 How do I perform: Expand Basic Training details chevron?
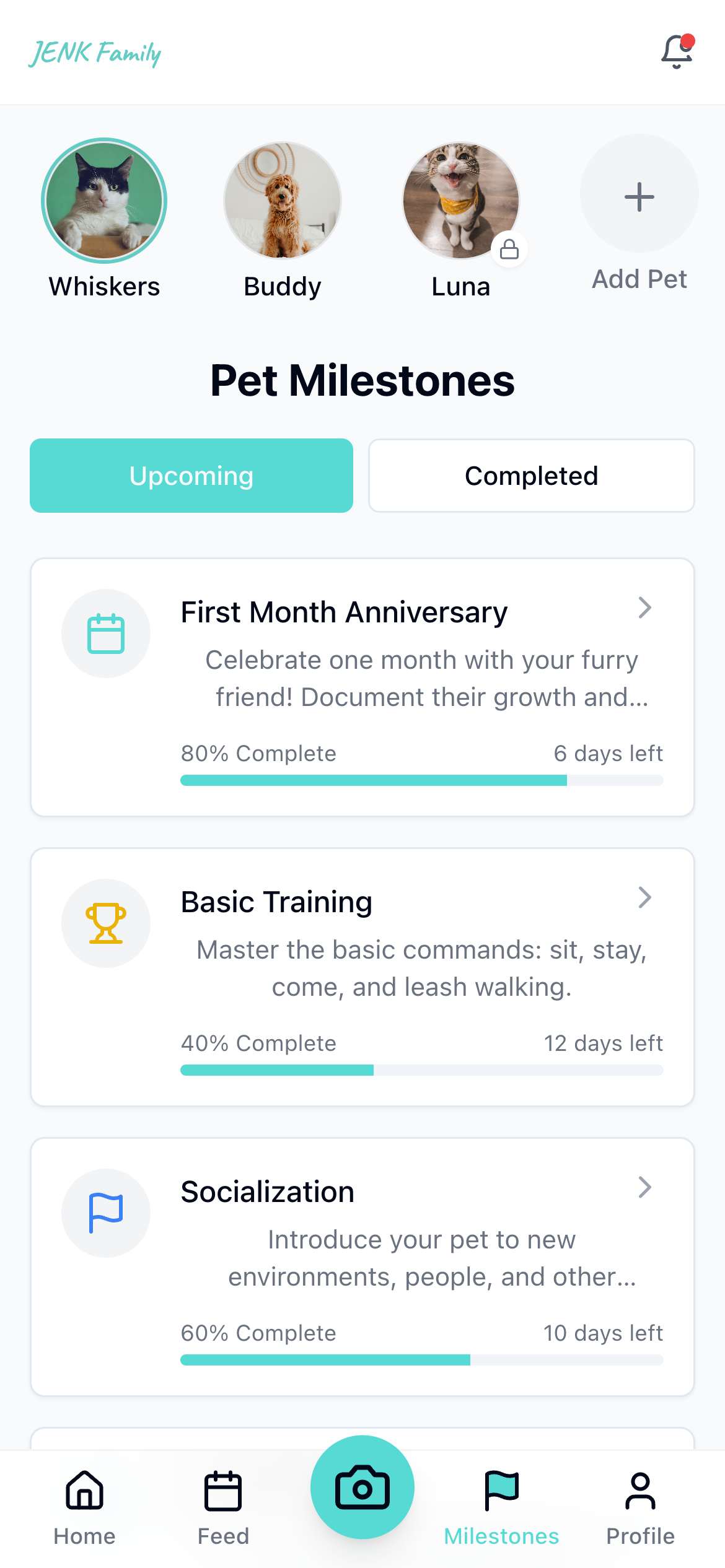(x=644, y=898)
